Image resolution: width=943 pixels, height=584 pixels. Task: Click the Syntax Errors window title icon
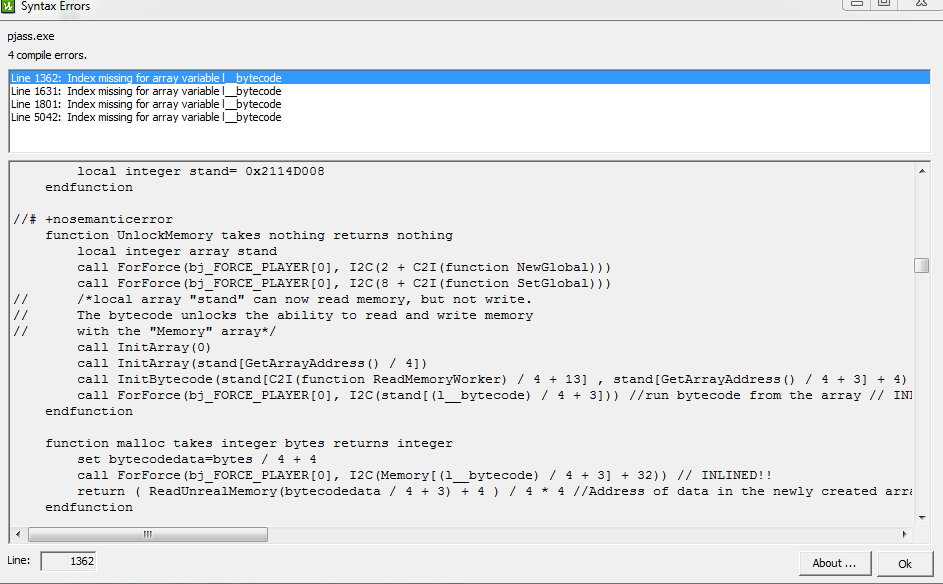(9, 7)
